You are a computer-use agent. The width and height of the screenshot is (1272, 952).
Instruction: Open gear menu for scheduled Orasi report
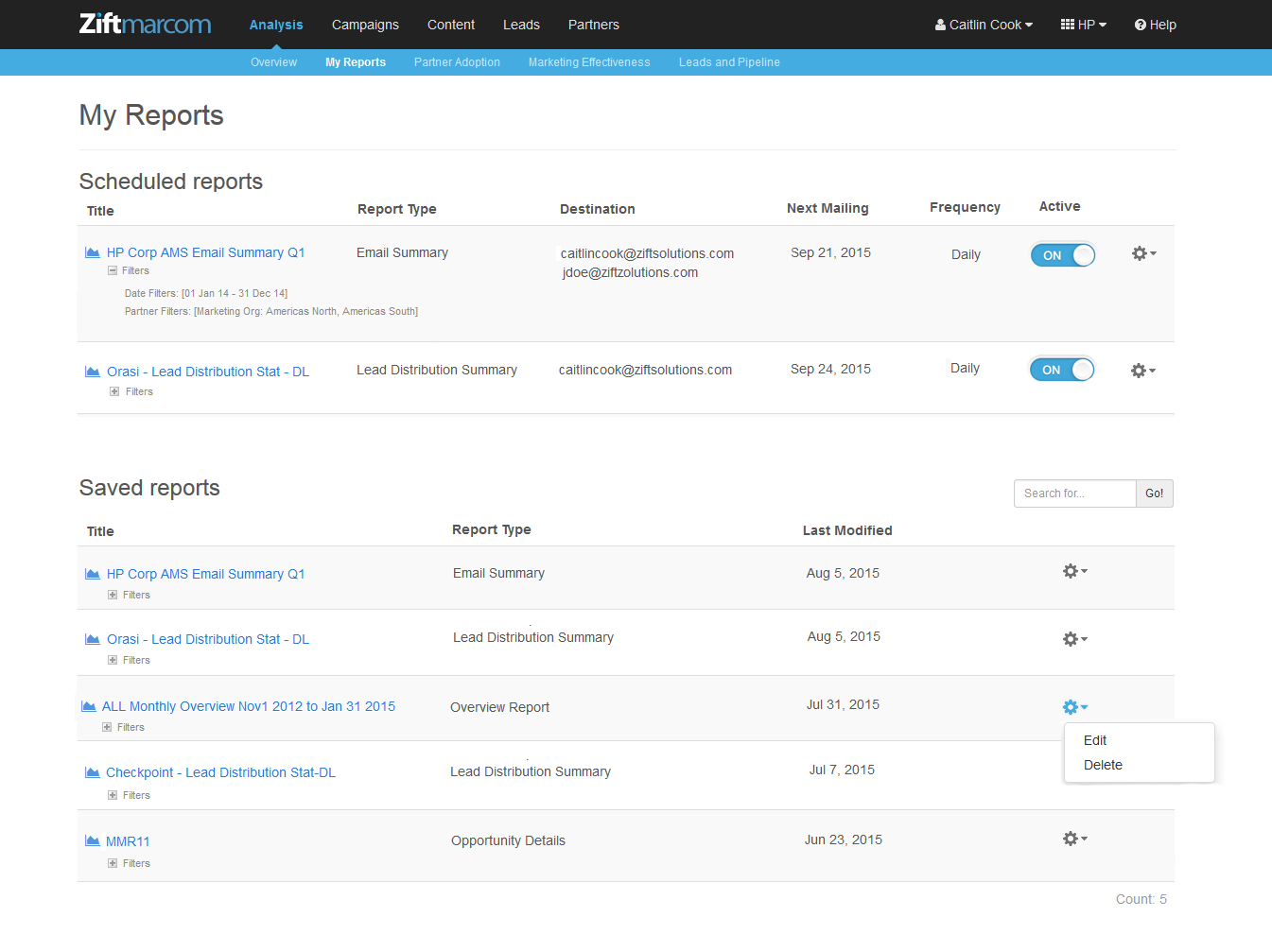(x=1142, y=371)
